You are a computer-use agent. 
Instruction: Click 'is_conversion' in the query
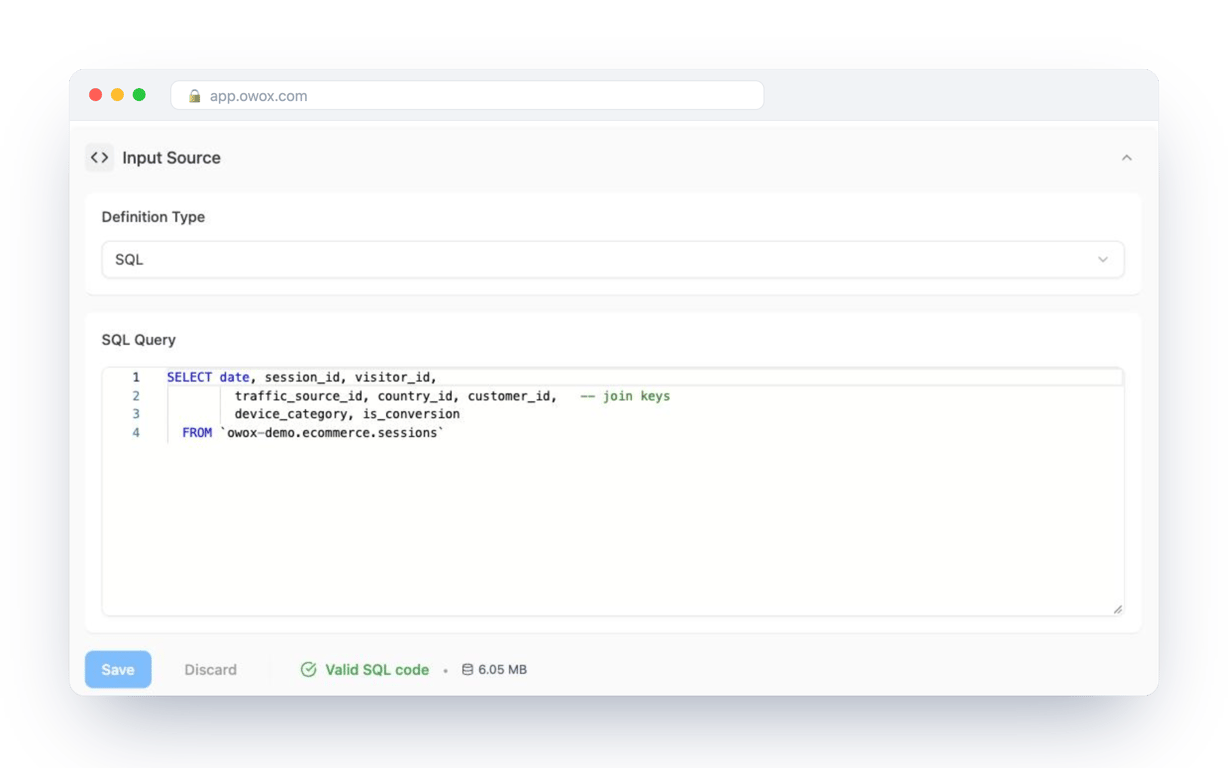(411, 414)
